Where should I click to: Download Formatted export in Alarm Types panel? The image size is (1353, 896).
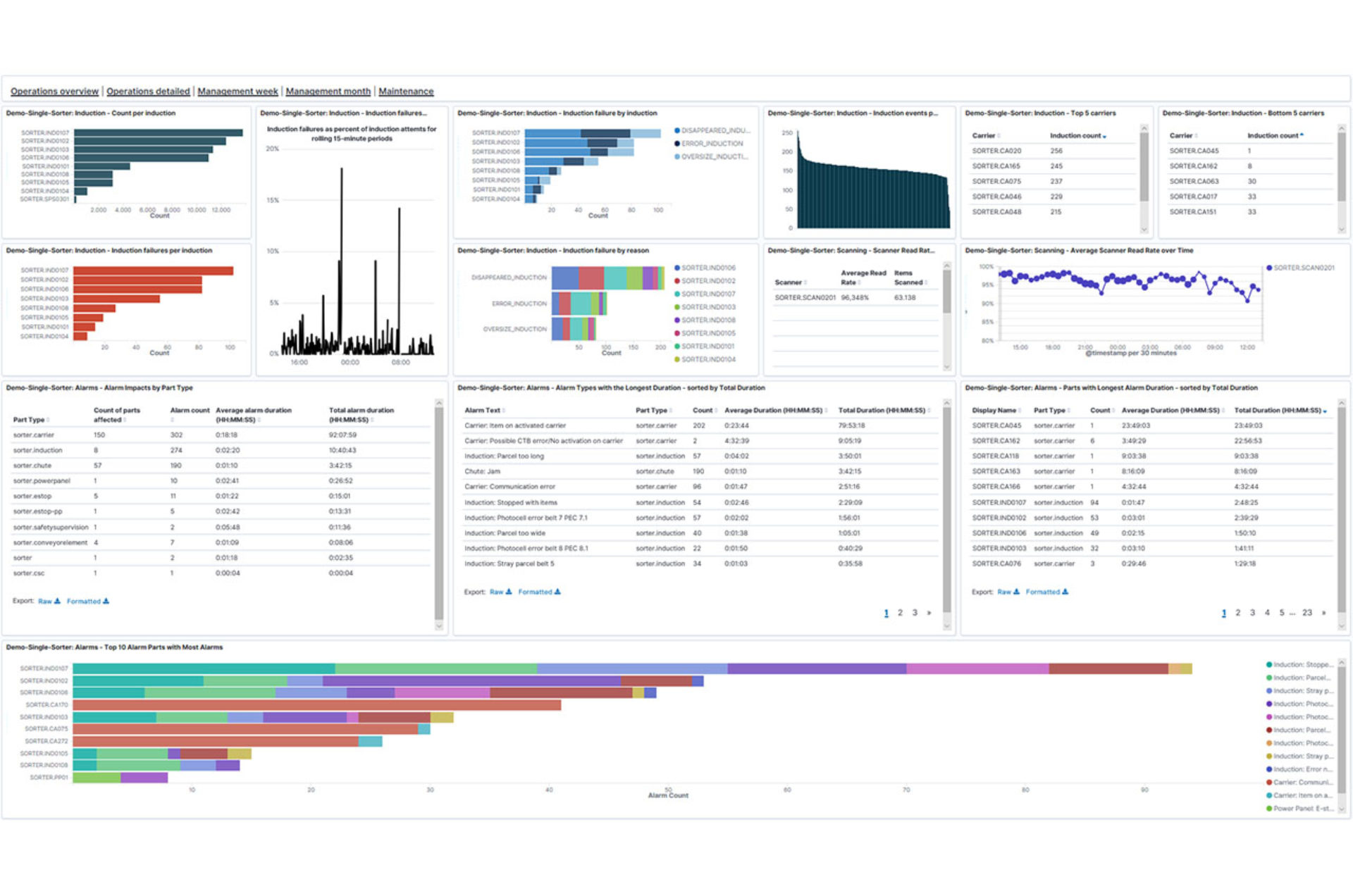(539, 592)
